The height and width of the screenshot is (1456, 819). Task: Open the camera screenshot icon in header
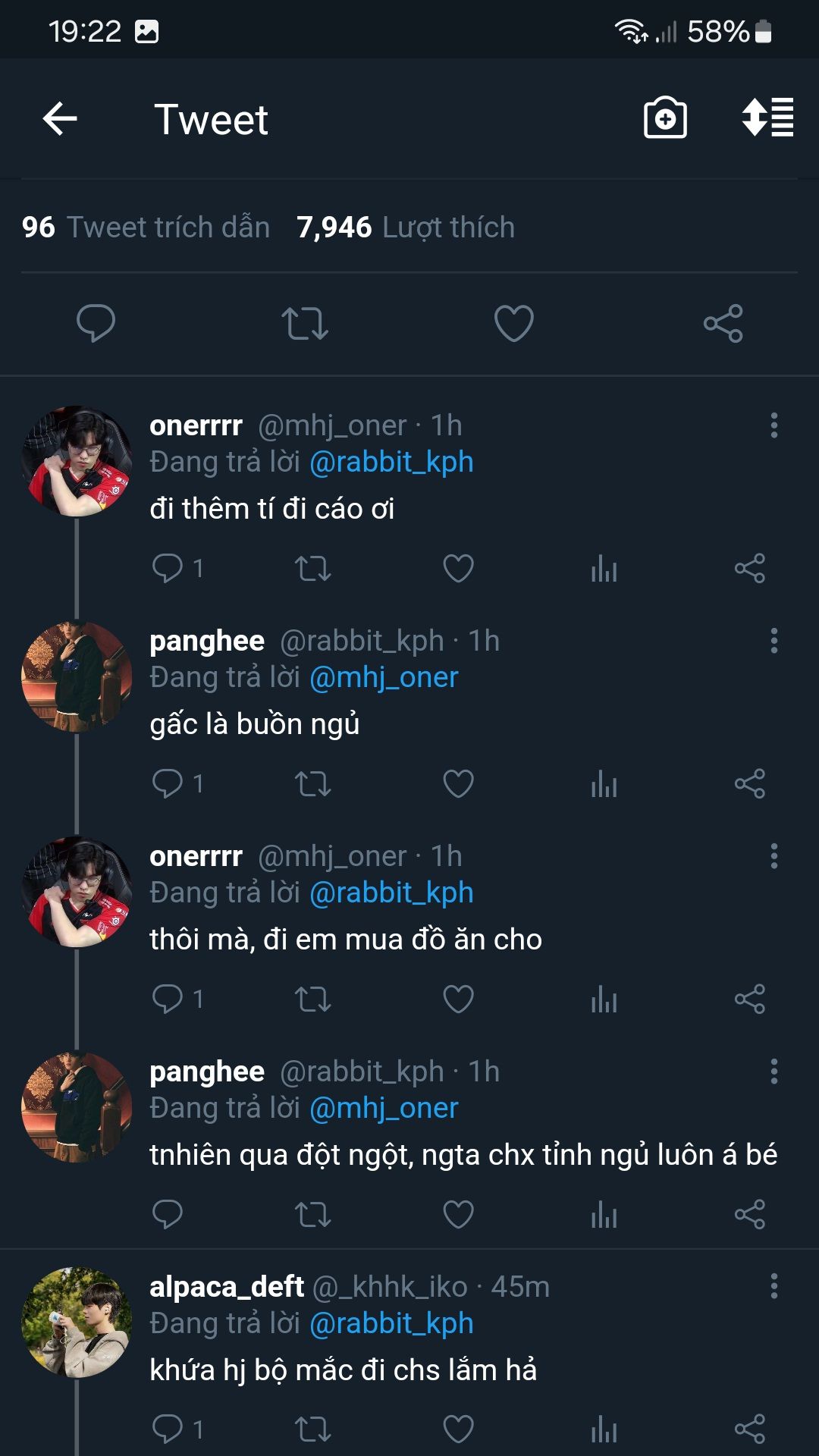pyautogui.click(x=665, y=118)
